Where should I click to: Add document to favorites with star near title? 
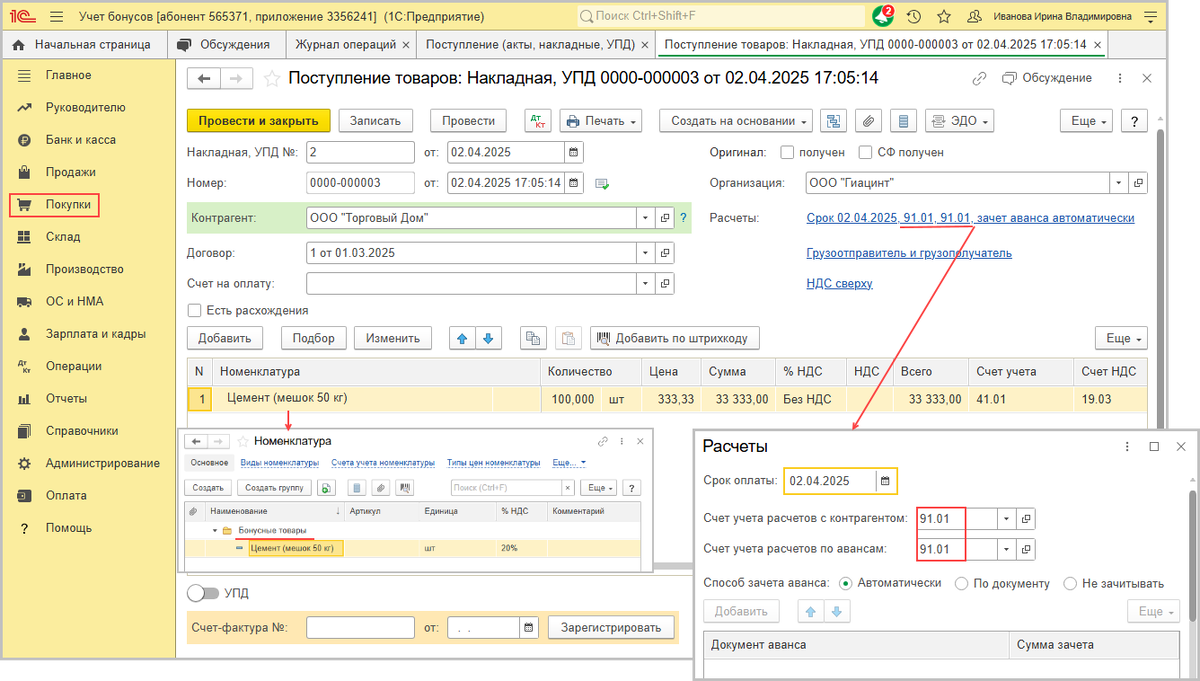coord(272,79)
